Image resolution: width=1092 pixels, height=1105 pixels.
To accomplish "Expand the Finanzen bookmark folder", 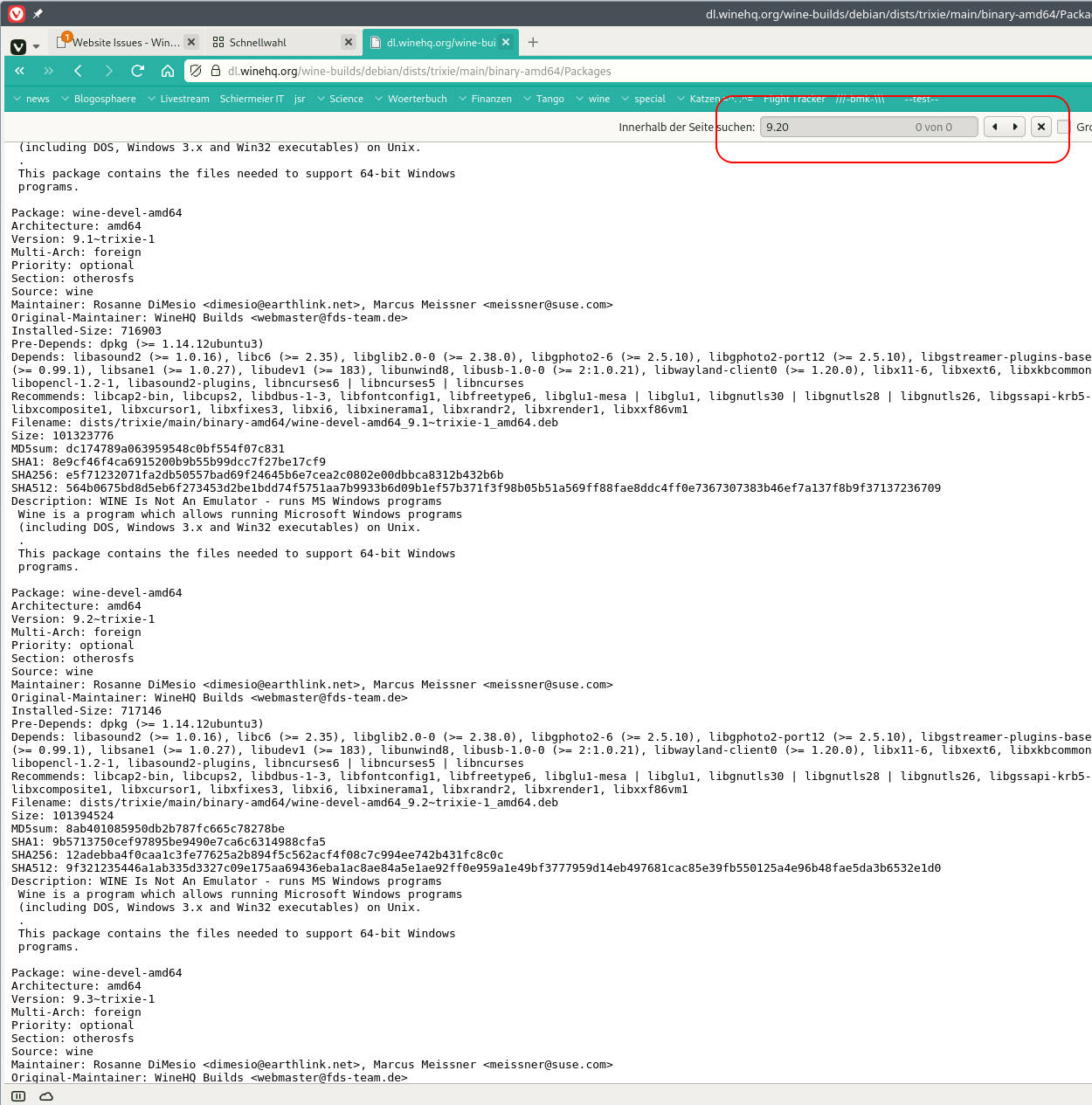I will click(x=485, y=99).
